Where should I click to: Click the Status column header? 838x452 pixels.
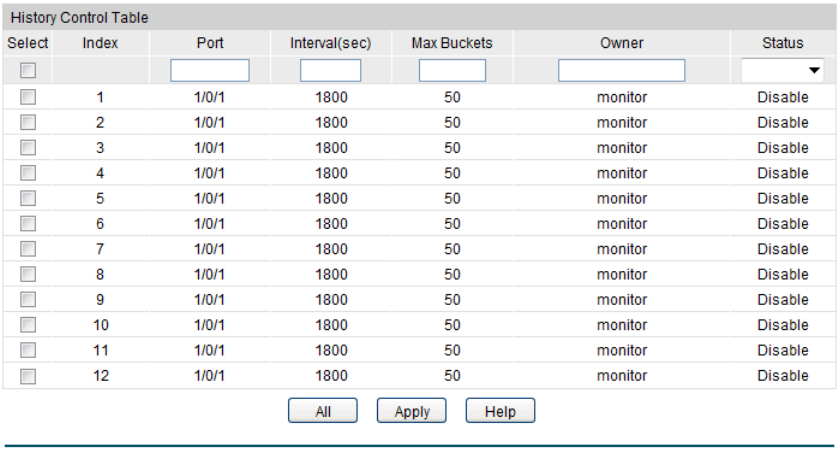coord(783,43)
